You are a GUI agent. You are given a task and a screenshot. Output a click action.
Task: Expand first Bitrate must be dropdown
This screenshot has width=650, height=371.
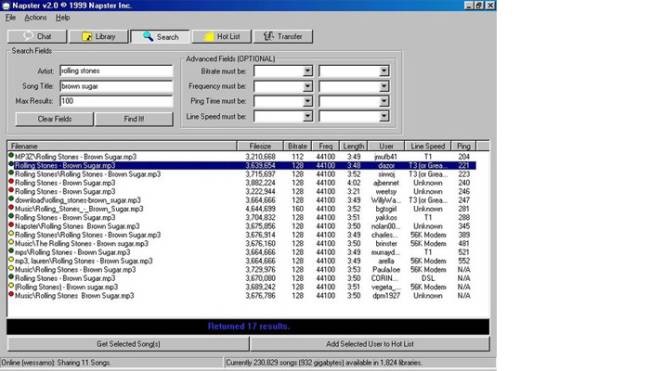click(x=308, y=71)
